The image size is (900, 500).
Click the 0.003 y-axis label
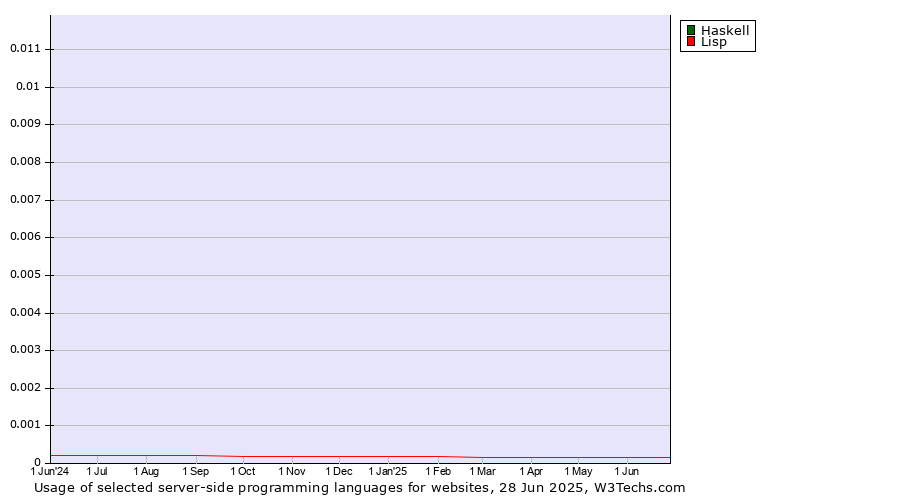tap(25, 350)
